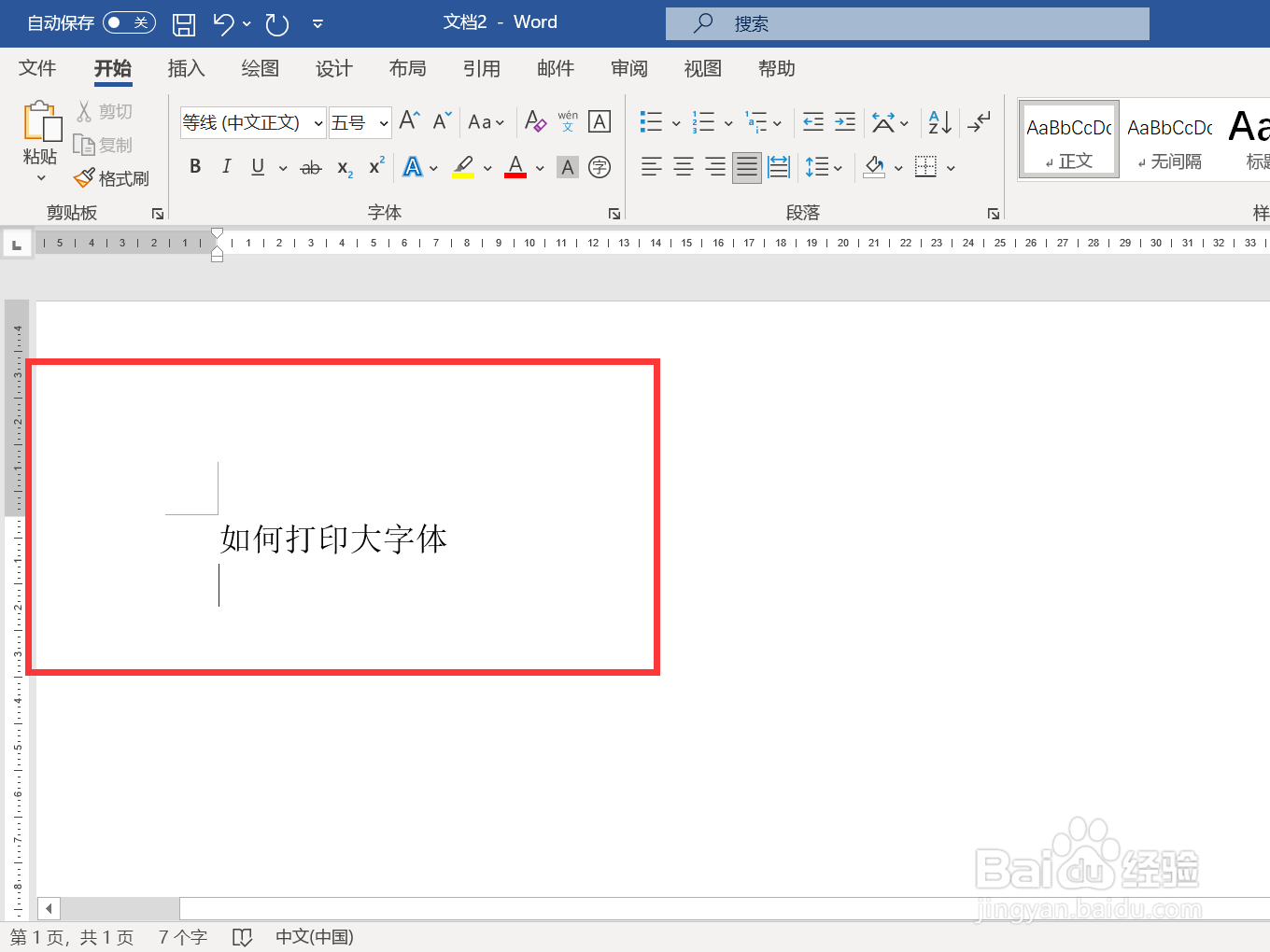Toggle show paragraph marks

pos(980,121)
